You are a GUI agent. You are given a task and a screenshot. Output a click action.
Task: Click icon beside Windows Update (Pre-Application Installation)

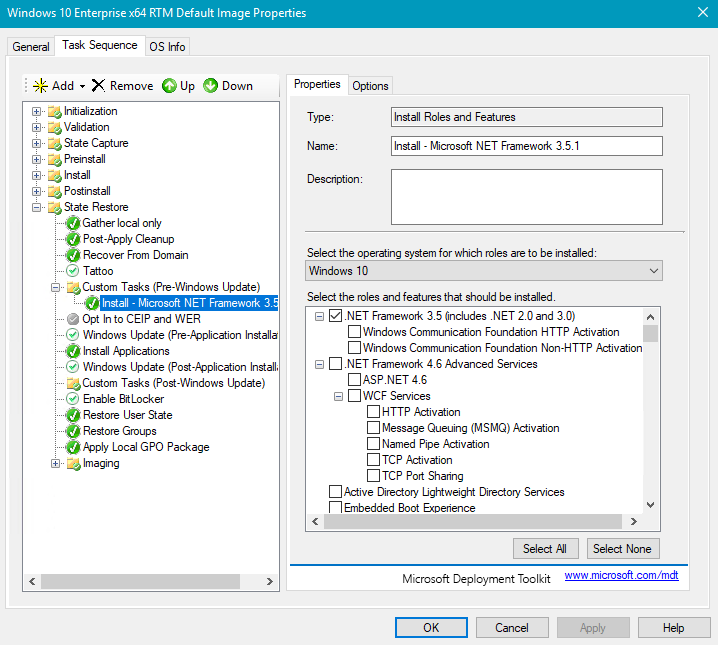point(73,335)
